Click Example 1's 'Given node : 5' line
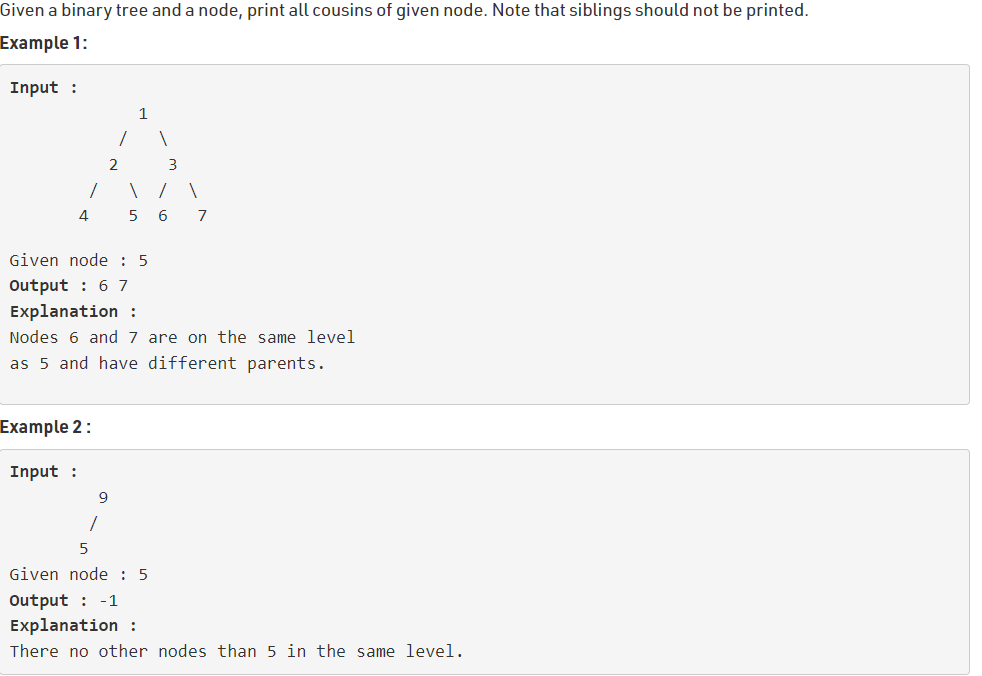 79,261
